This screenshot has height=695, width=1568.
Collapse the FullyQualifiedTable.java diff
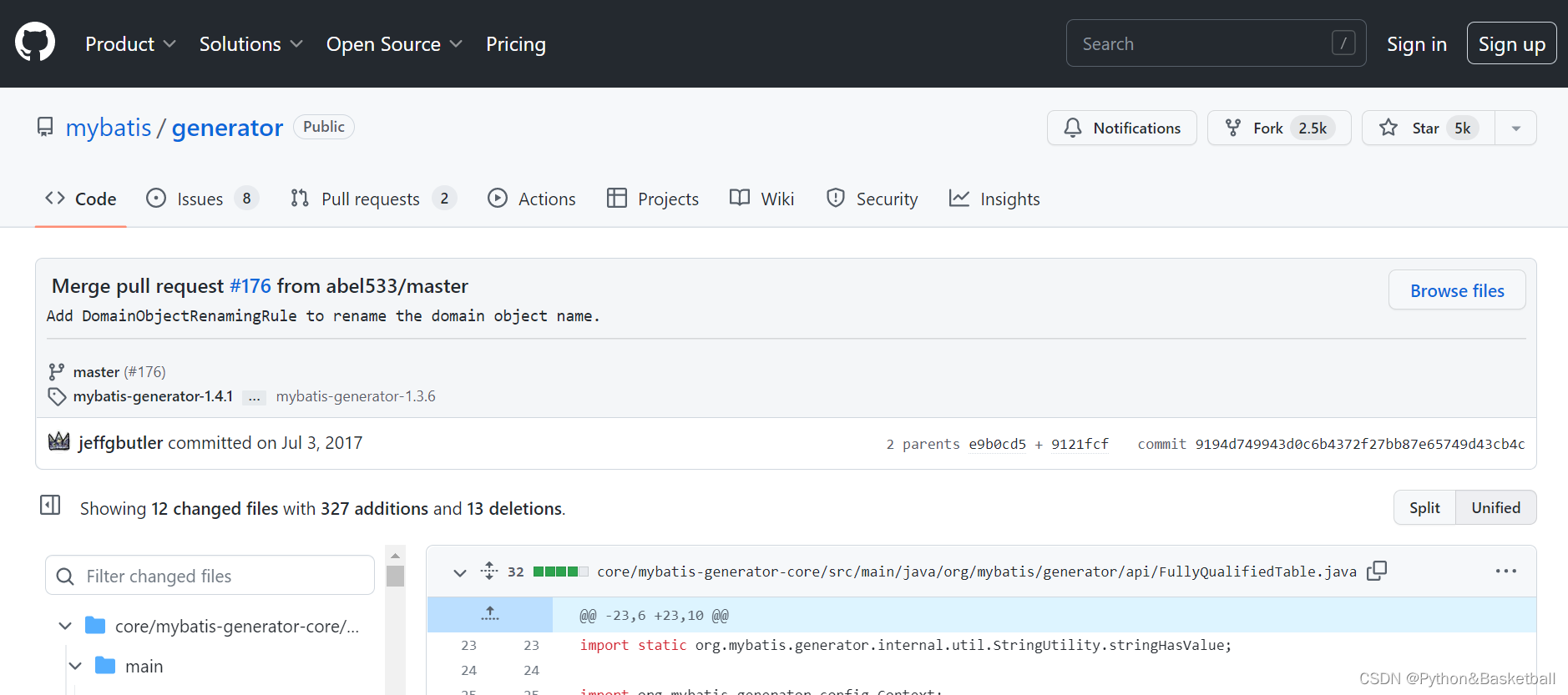[x=459, y=572]
